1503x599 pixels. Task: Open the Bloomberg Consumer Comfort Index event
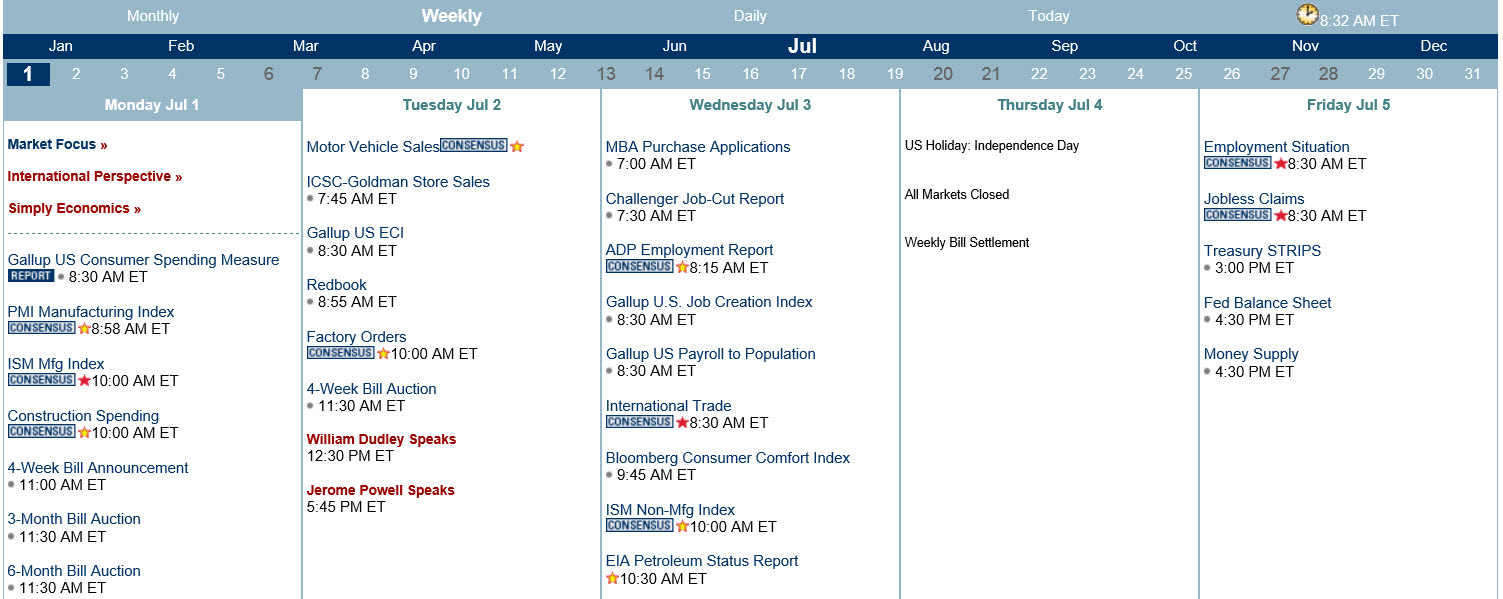click(x=728, y=458)
